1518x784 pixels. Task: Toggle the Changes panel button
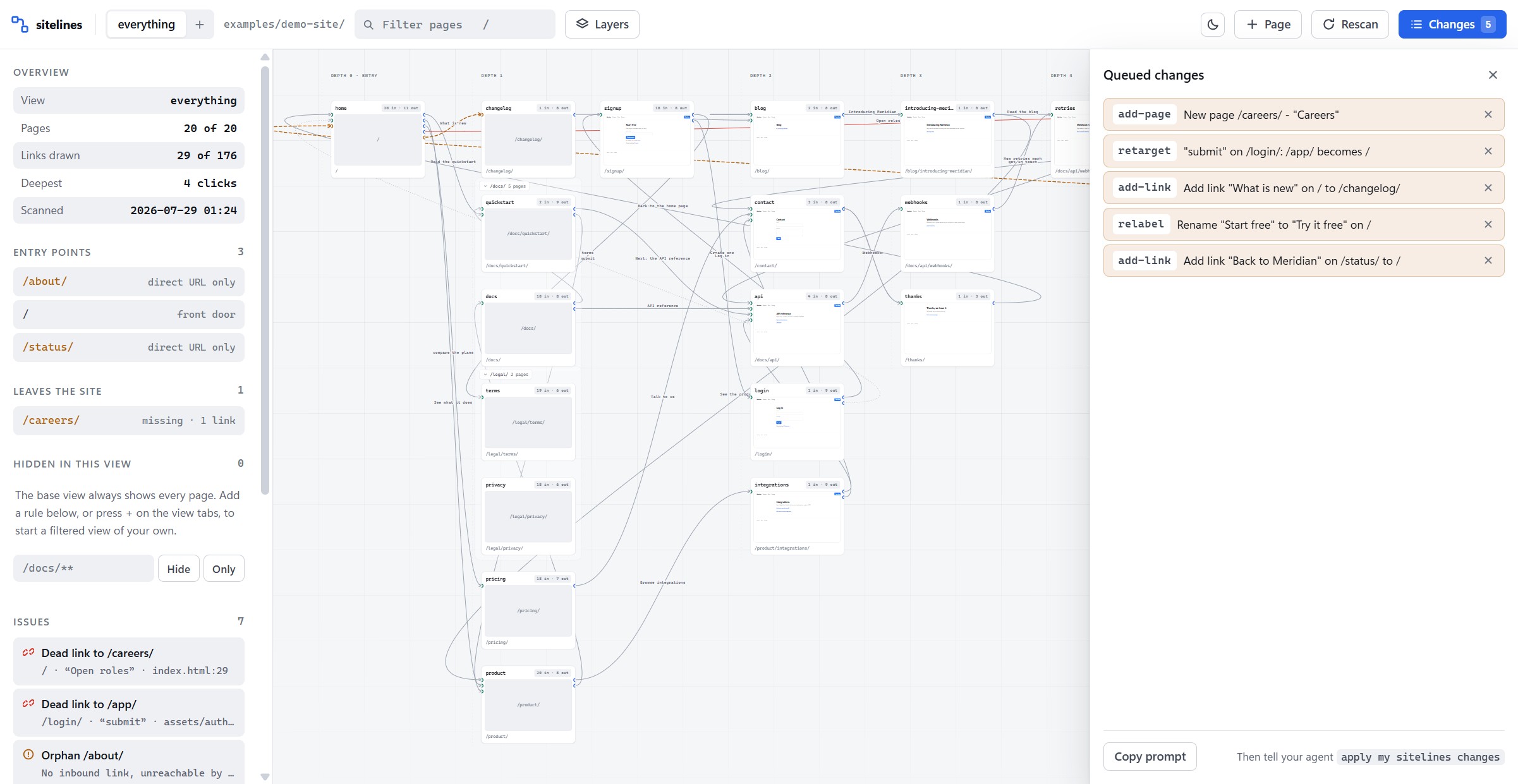[1452, 25]
